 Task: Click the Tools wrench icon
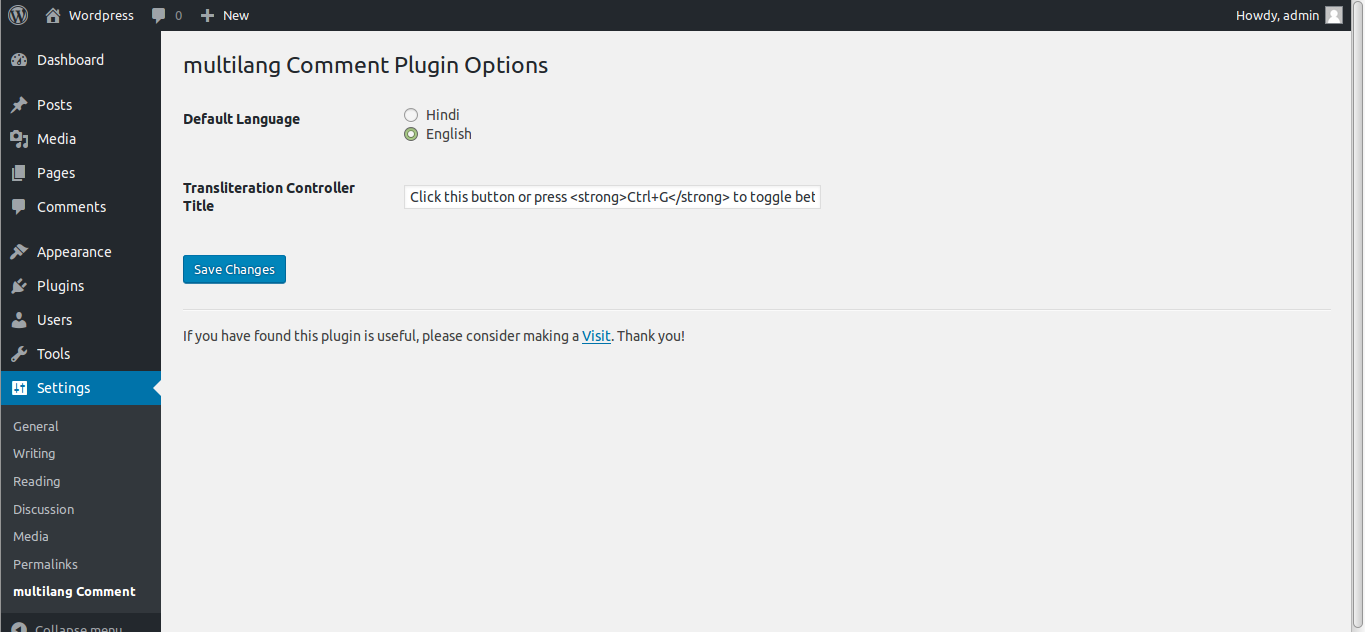(19, 354)
